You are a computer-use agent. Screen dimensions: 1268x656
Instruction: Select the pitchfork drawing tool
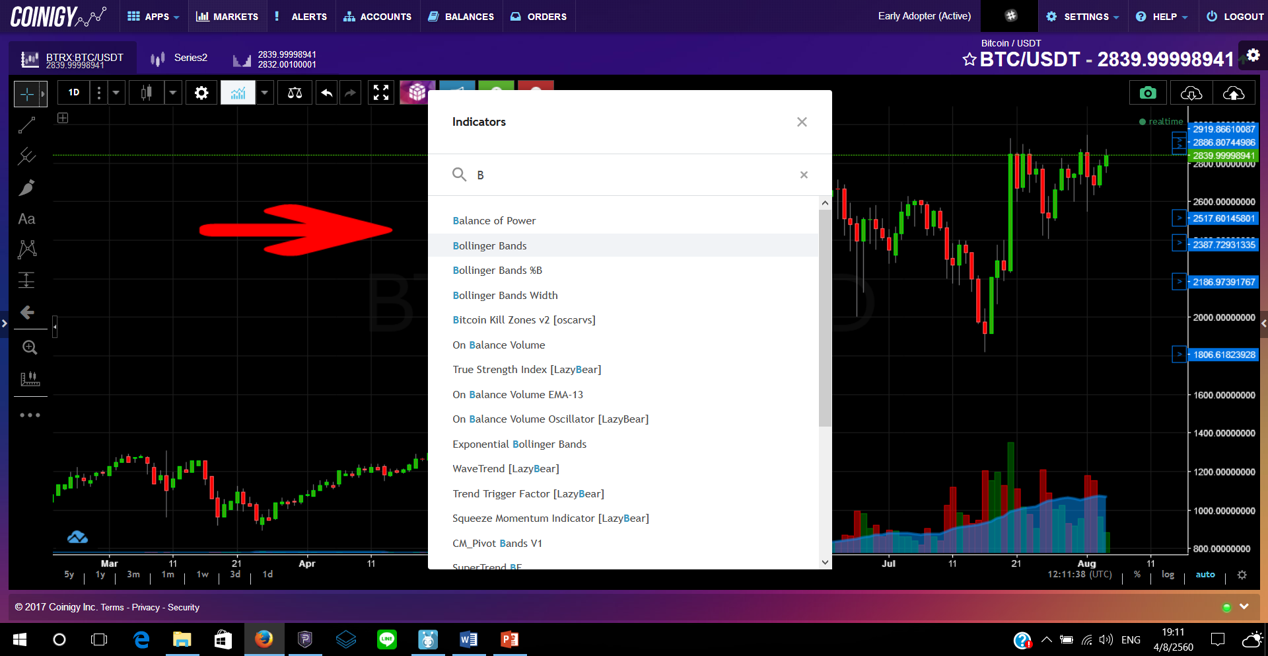27,157
